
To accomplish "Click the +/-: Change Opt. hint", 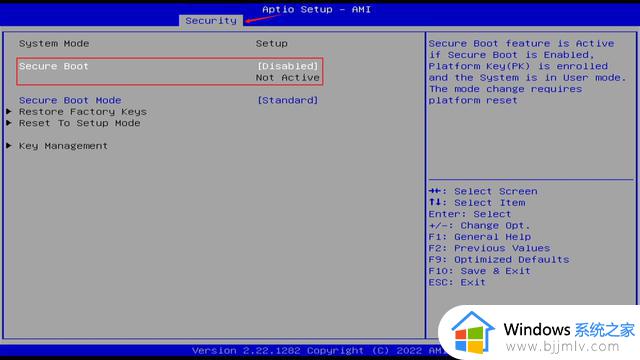I will (479, 225).
